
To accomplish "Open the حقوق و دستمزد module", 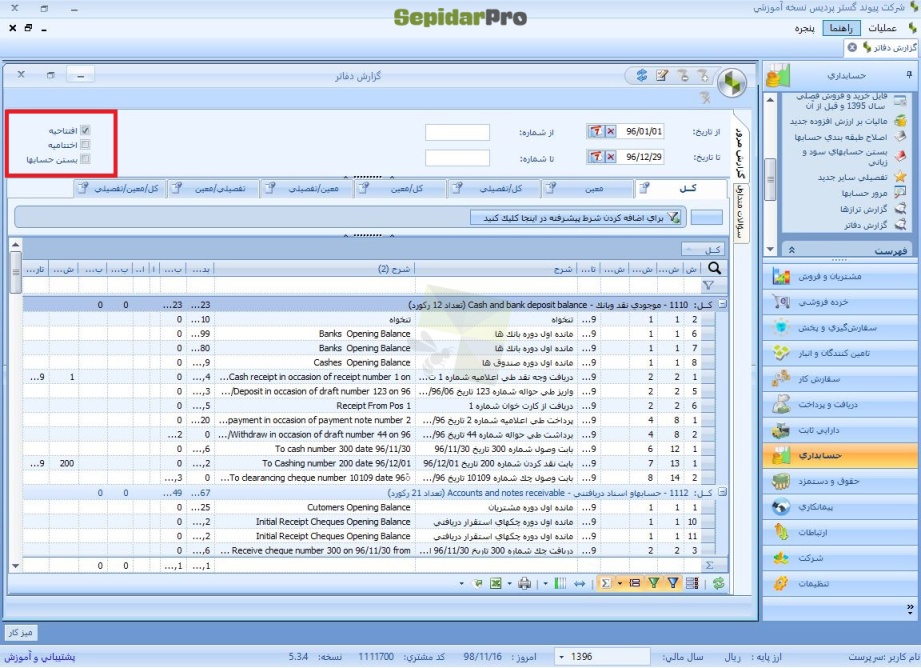I will pyautogui.click(x=840, y=481).
